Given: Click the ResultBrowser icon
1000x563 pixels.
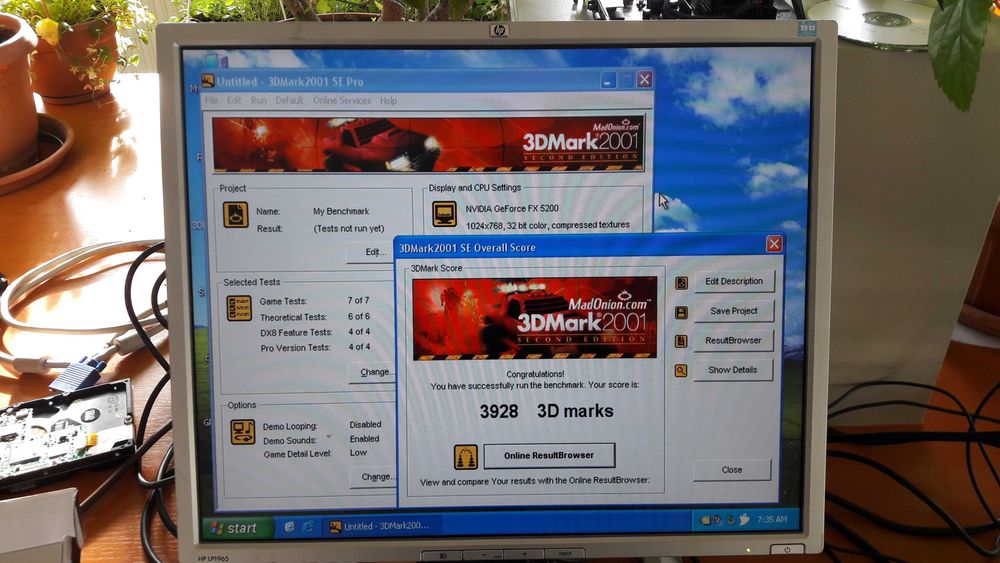Looking at the screenshot, I should pos(681,341).
